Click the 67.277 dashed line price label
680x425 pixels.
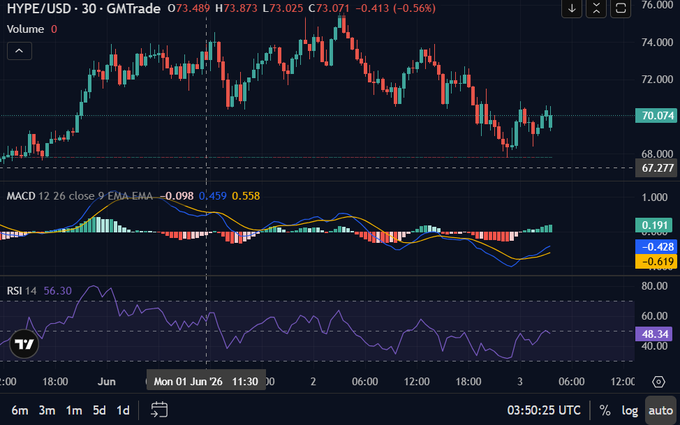[x=656, y=168]
